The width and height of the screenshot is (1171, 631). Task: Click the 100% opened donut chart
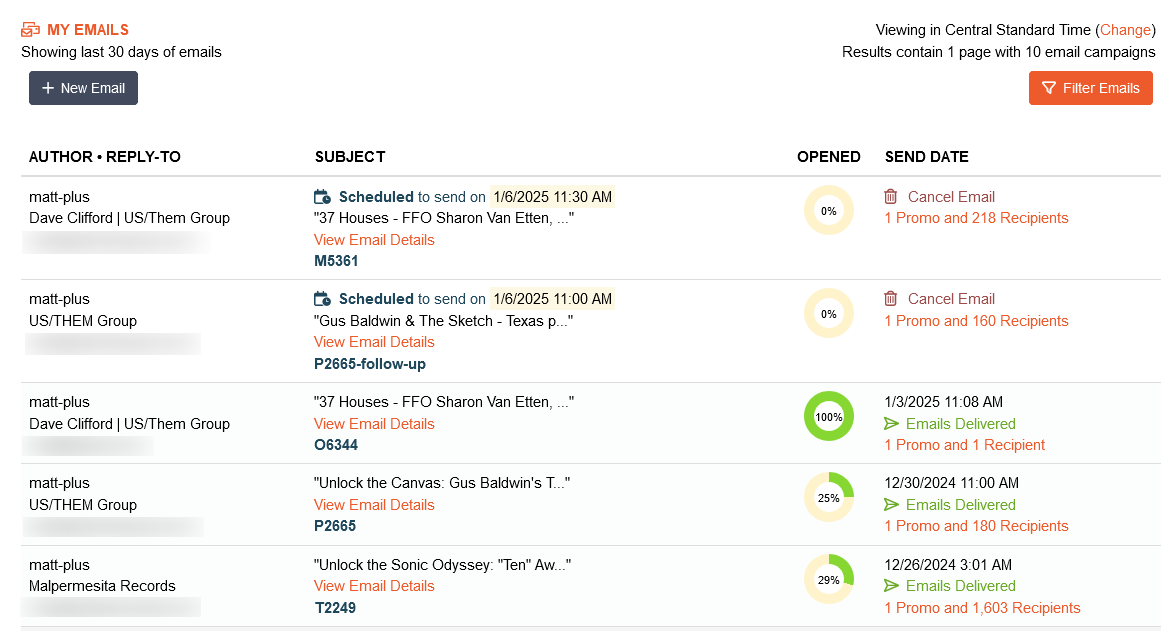(829, 416)
